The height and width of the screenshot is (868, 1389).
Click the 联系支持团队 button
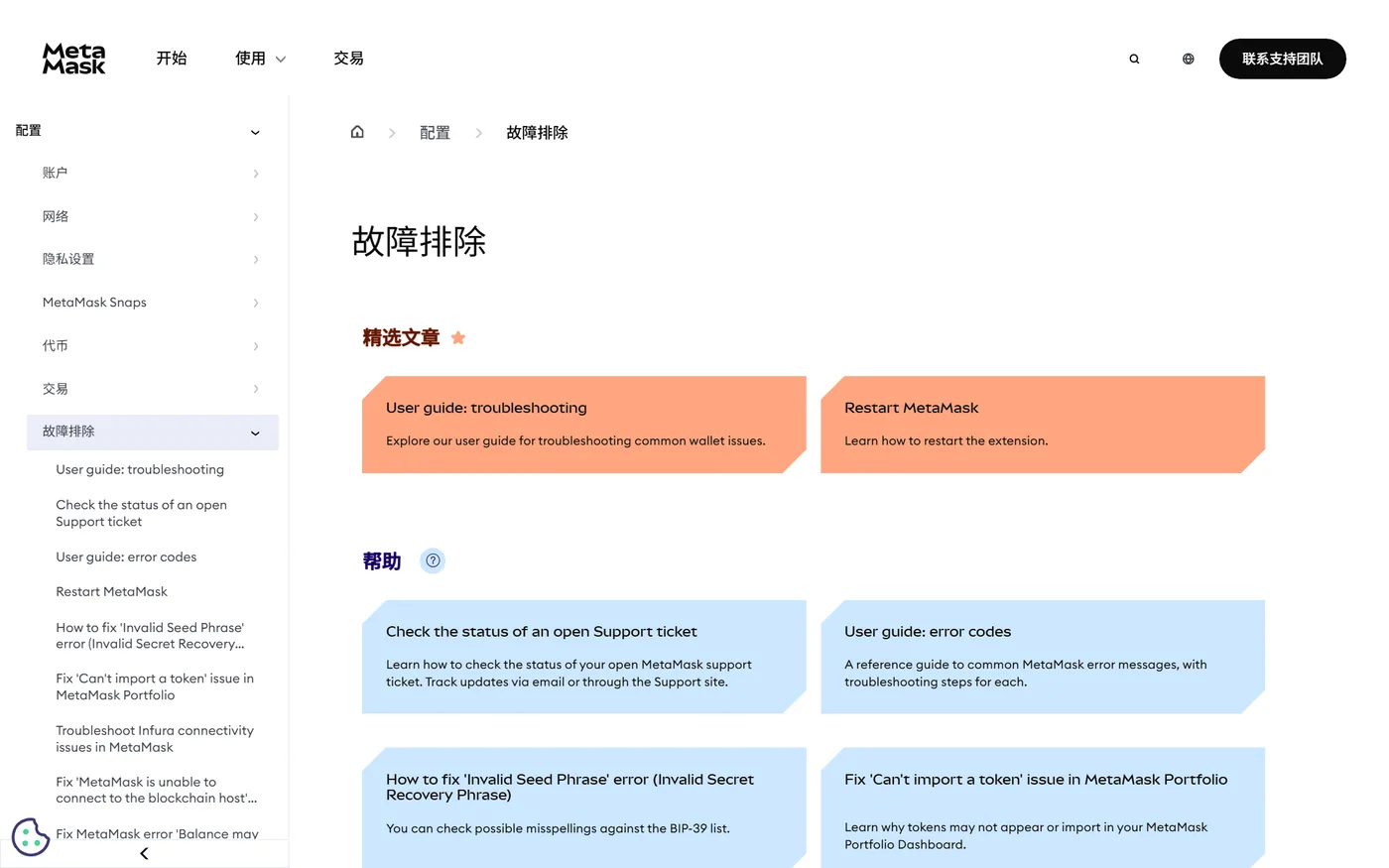pyautogui.click(x=1282, y=59)
